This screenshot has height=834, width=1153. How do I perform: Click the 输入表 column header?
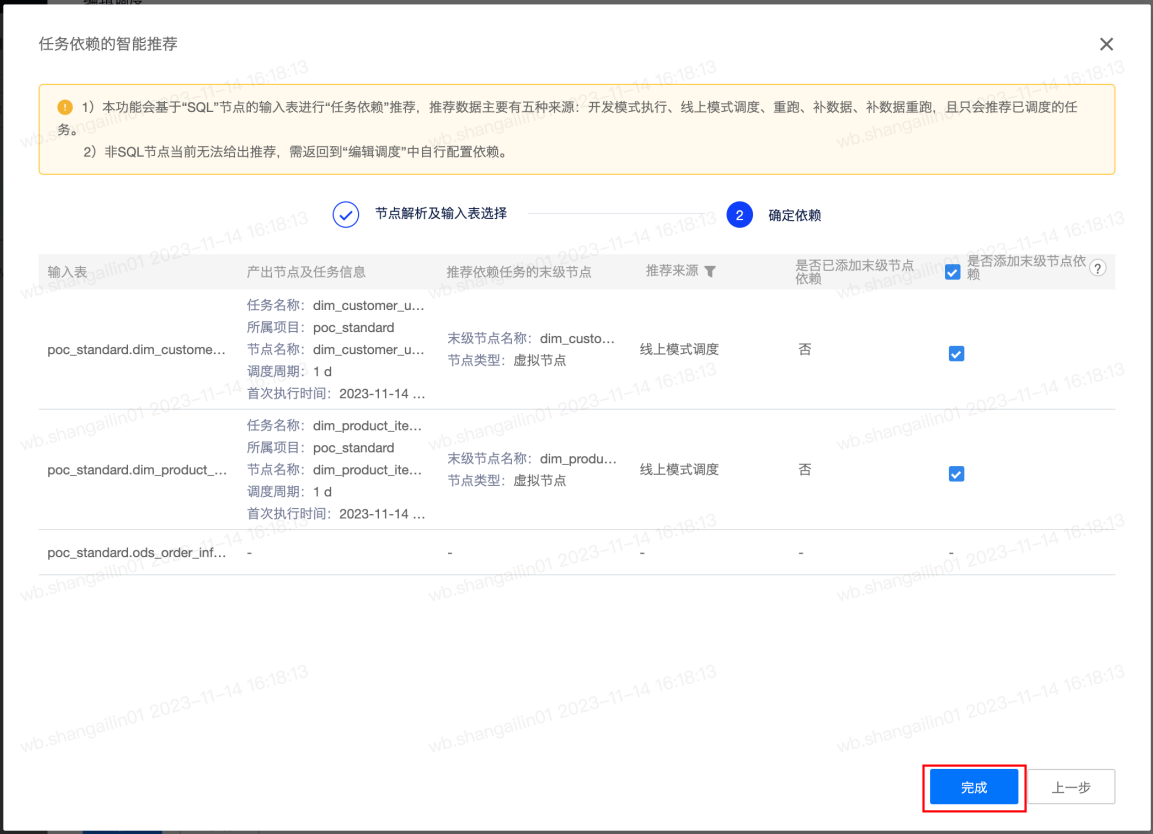click(x=67, y=272)
